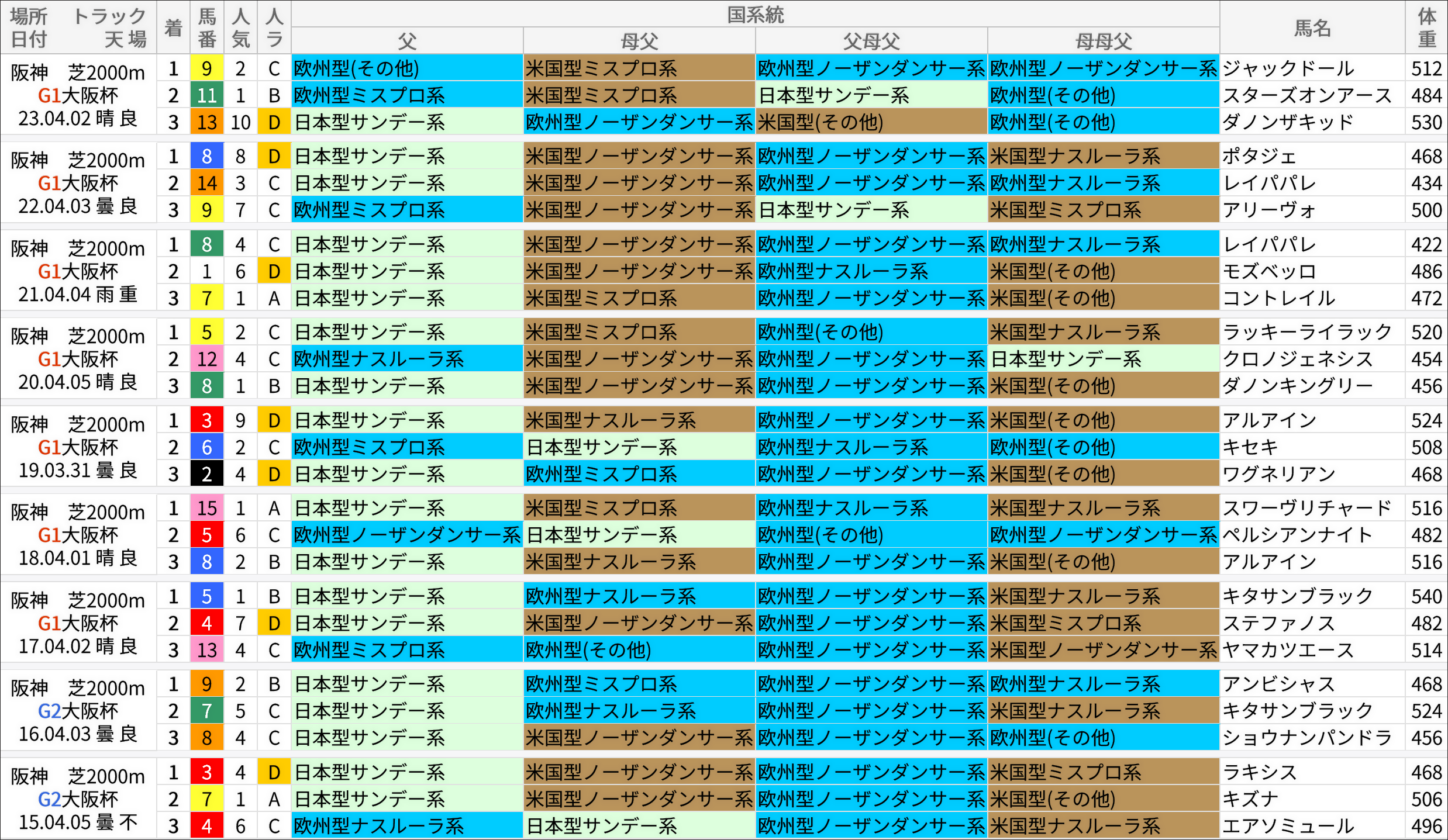
Task: Click the horse name ジャックドール
Action: 1288,69
